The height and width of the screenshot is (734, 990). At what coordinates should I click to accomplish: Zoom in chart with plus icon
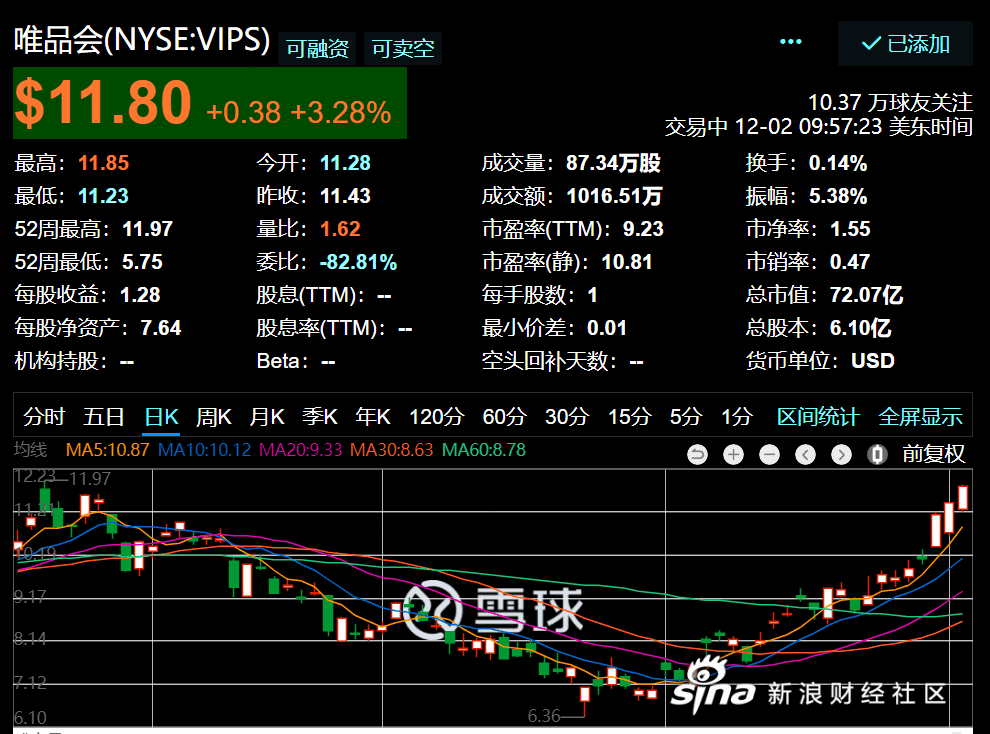733,454
